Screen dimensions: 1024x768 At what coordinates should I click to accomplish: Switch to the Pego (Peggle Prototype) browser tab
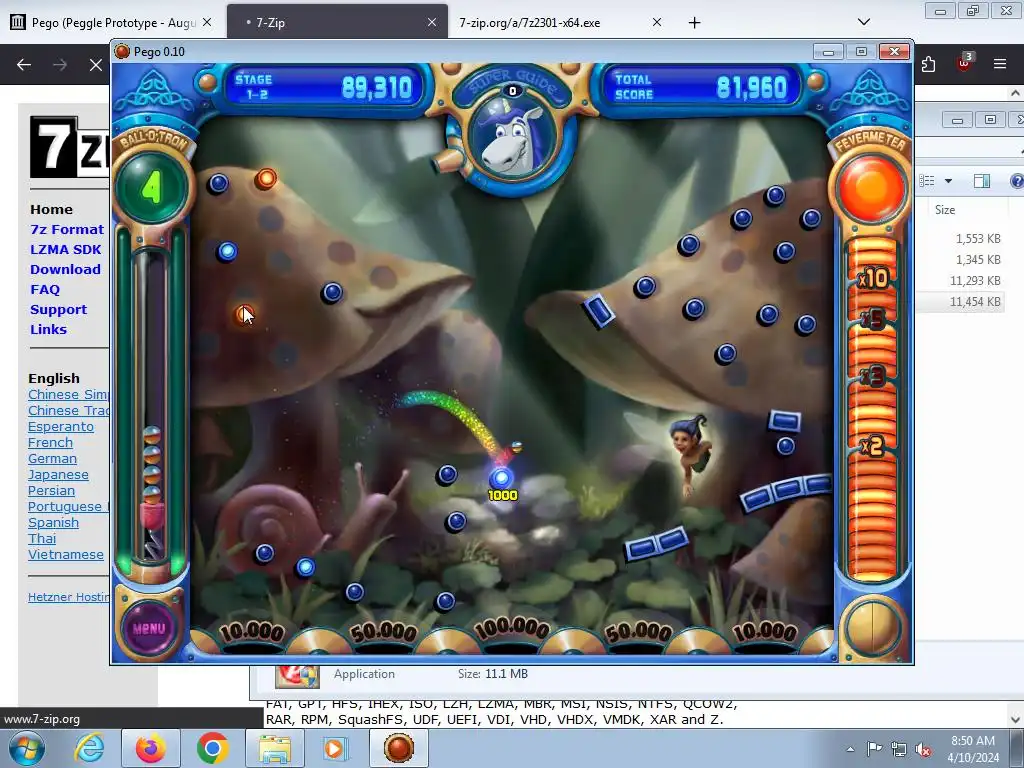112,22
